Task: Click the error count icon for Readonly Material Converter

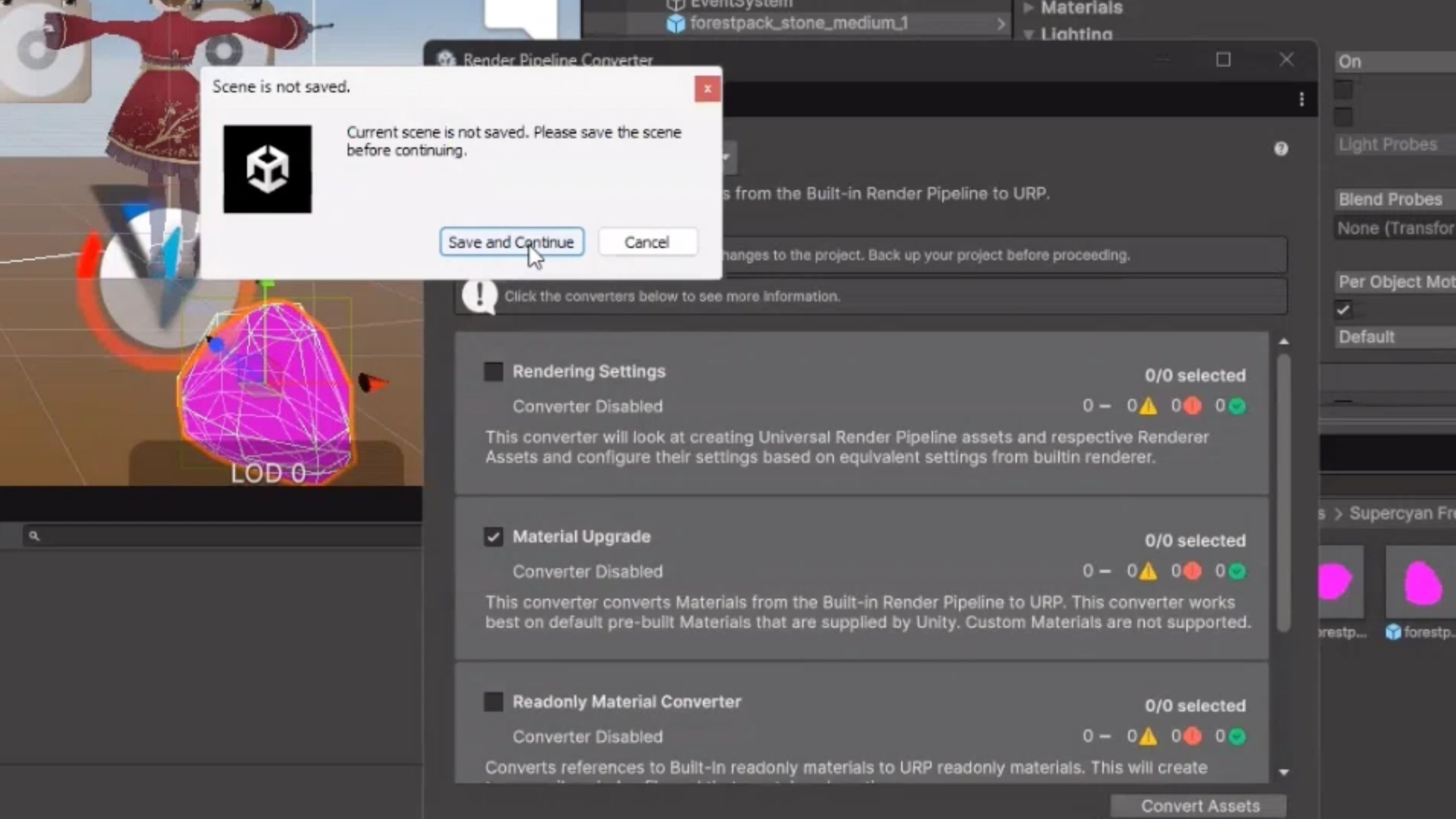Action: click(1192, 736)
